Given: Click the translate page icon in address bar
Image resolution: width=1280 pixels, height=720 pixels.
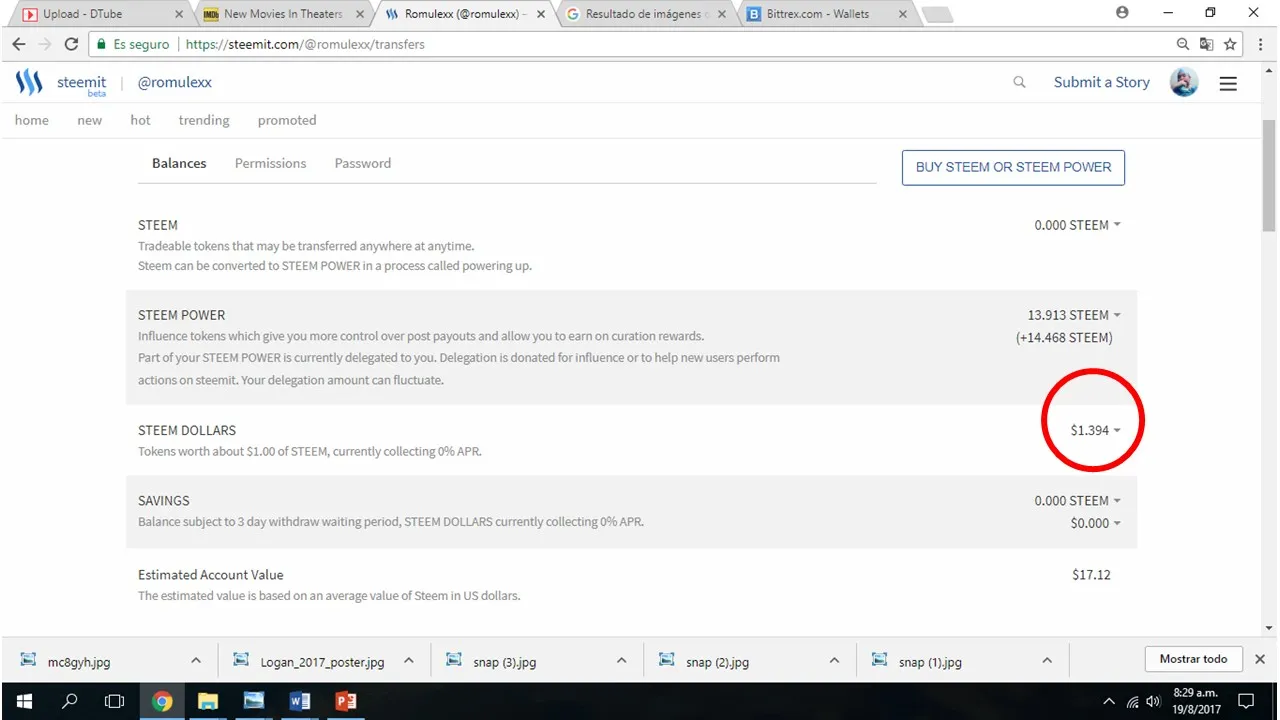Looking at the screenshot, I should coord(1206,44).
